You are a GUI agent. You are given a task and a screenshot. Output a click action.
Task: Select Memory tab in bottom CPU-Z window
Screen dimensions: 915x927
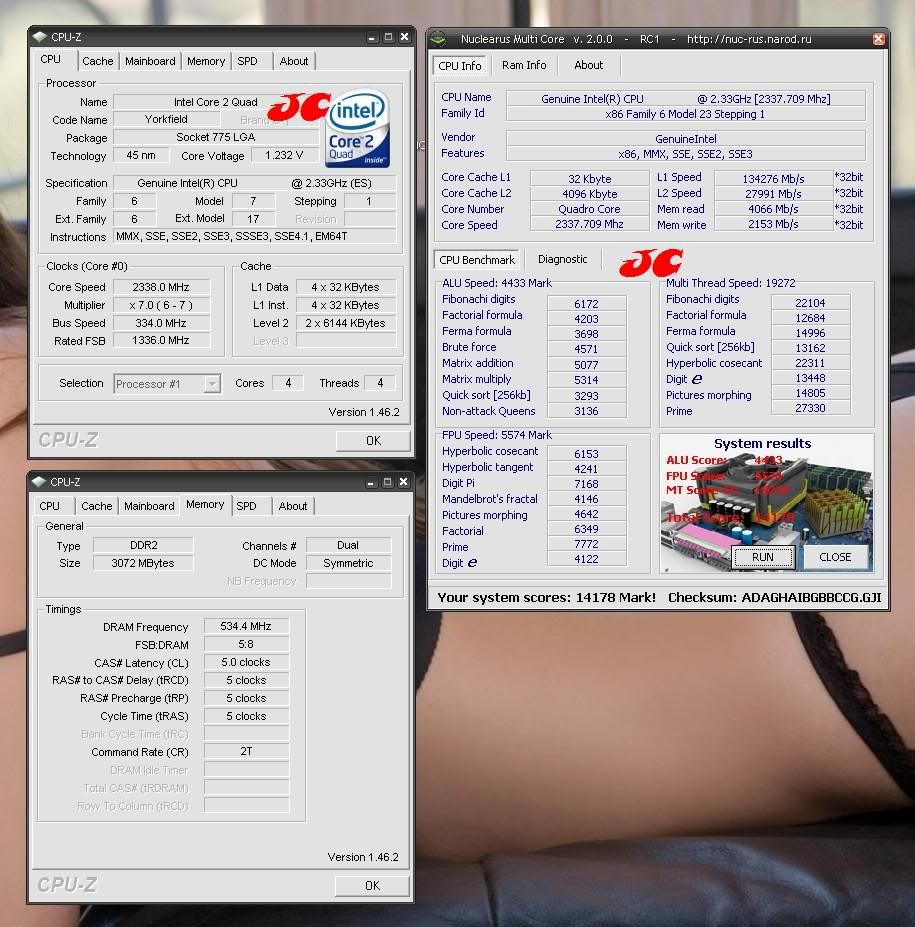point(205,504)
